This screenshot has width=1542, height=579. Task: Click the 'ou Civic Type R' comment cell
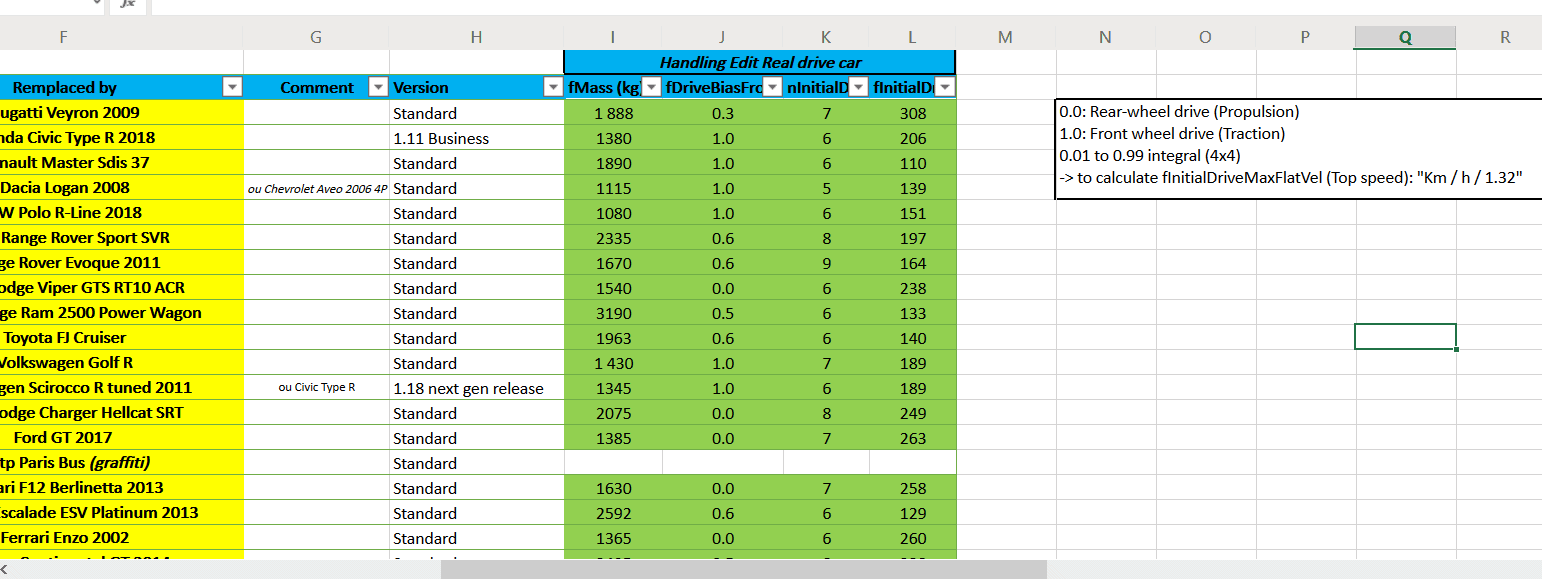[x=316, y=388]
